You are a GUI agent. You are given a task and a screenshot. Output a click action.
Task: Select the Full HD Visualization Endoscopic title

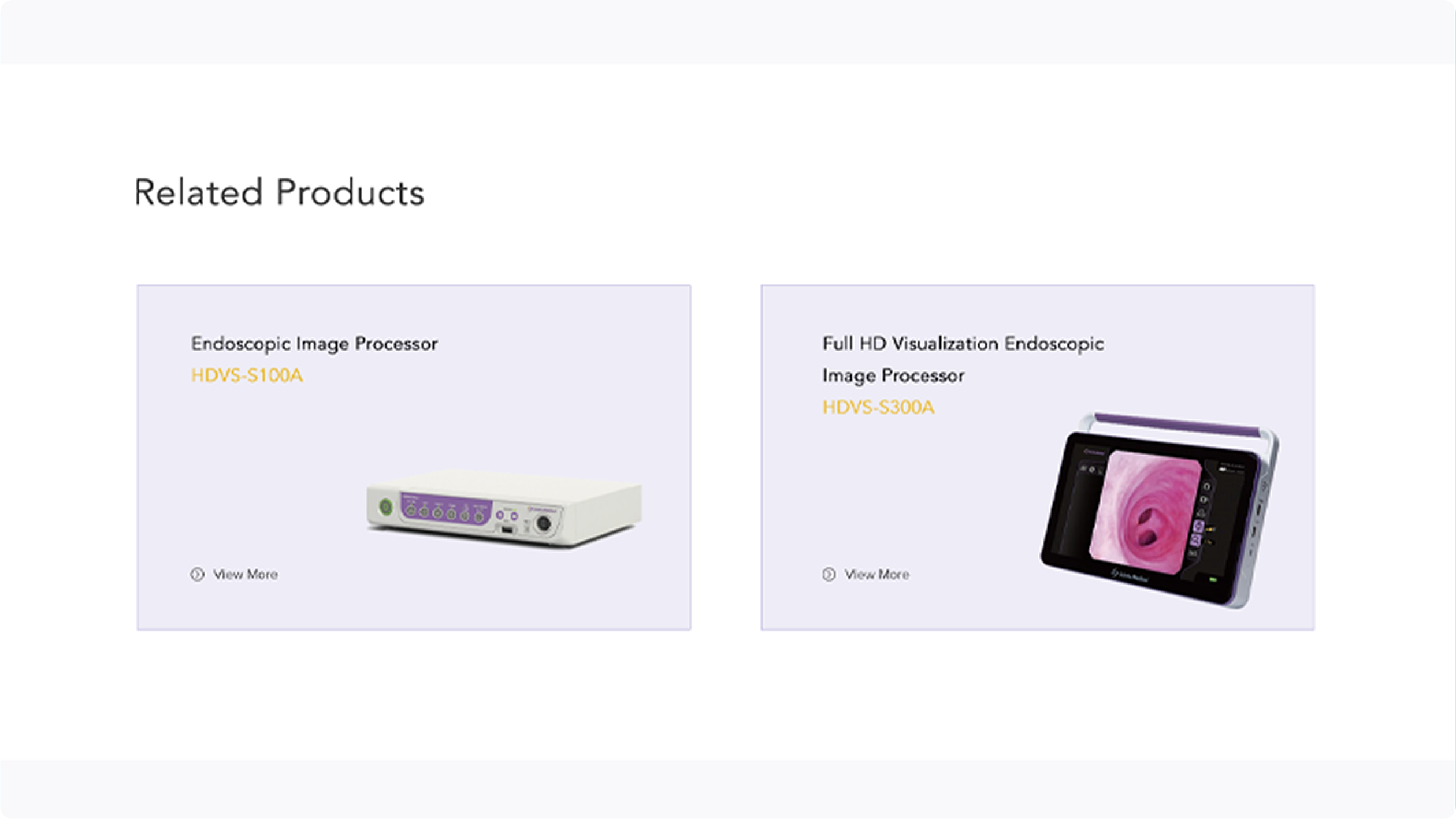tap(963, 344)
